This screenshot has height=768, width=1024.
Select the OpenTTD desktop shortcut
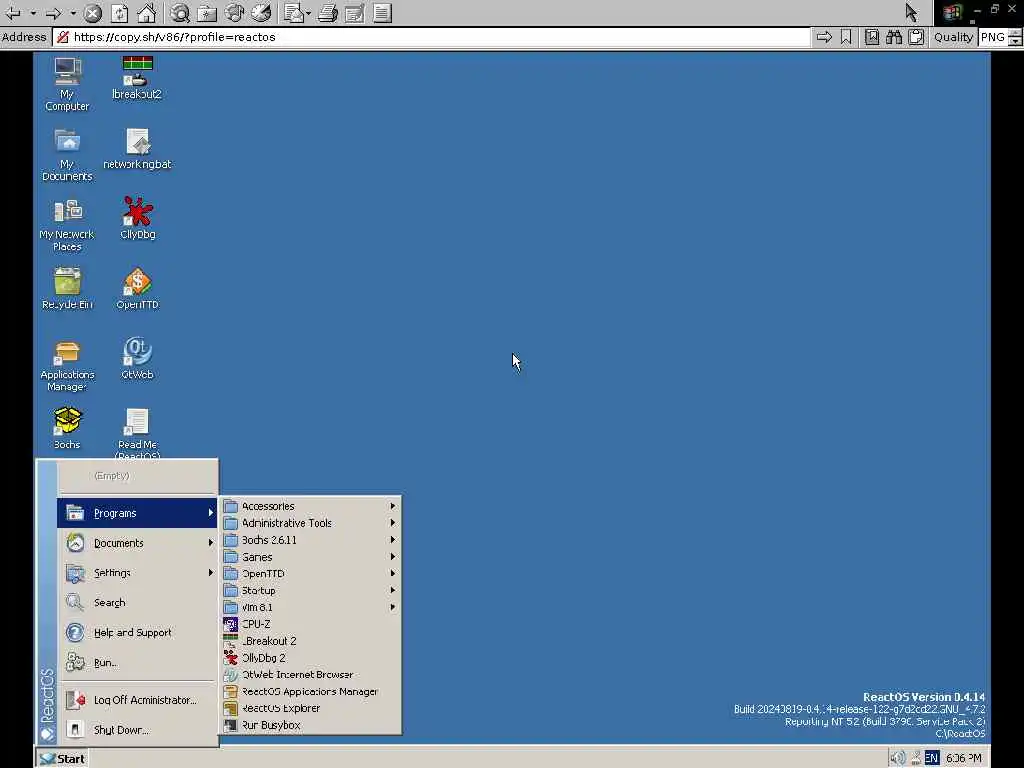coord(137,289)
